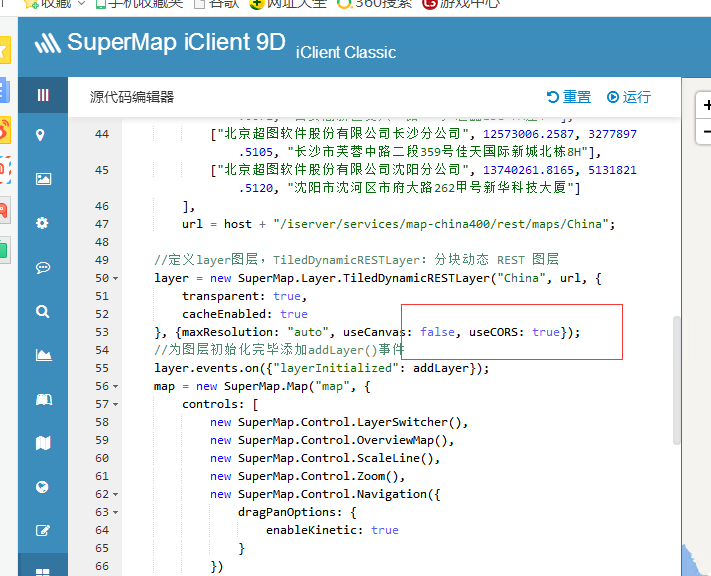Image resolution: width=711 pixels, height=576 pixels.
Task: Click the 源代码编辑器 panel title
Action: (x=132, y=97)
